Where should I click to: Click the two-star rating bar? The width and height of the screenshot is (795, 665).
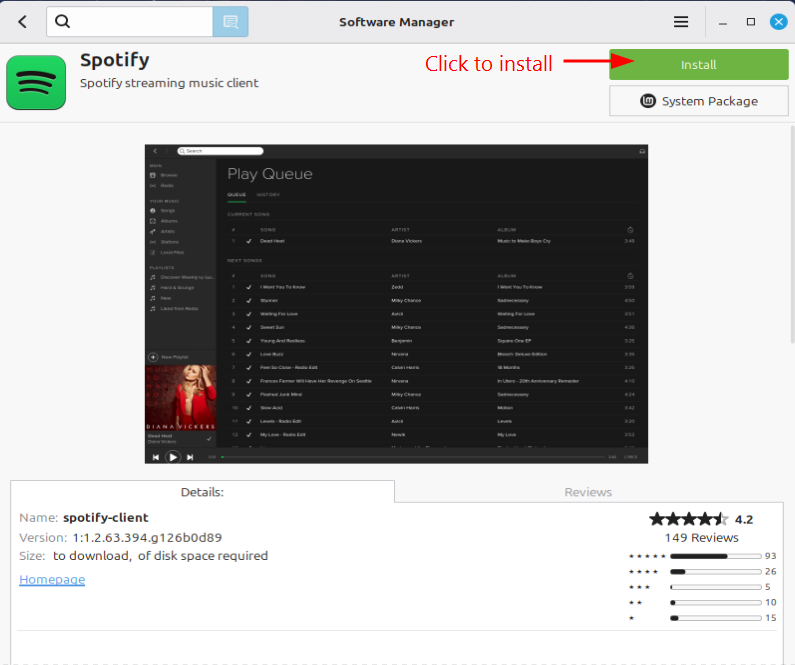click(715, 603)
